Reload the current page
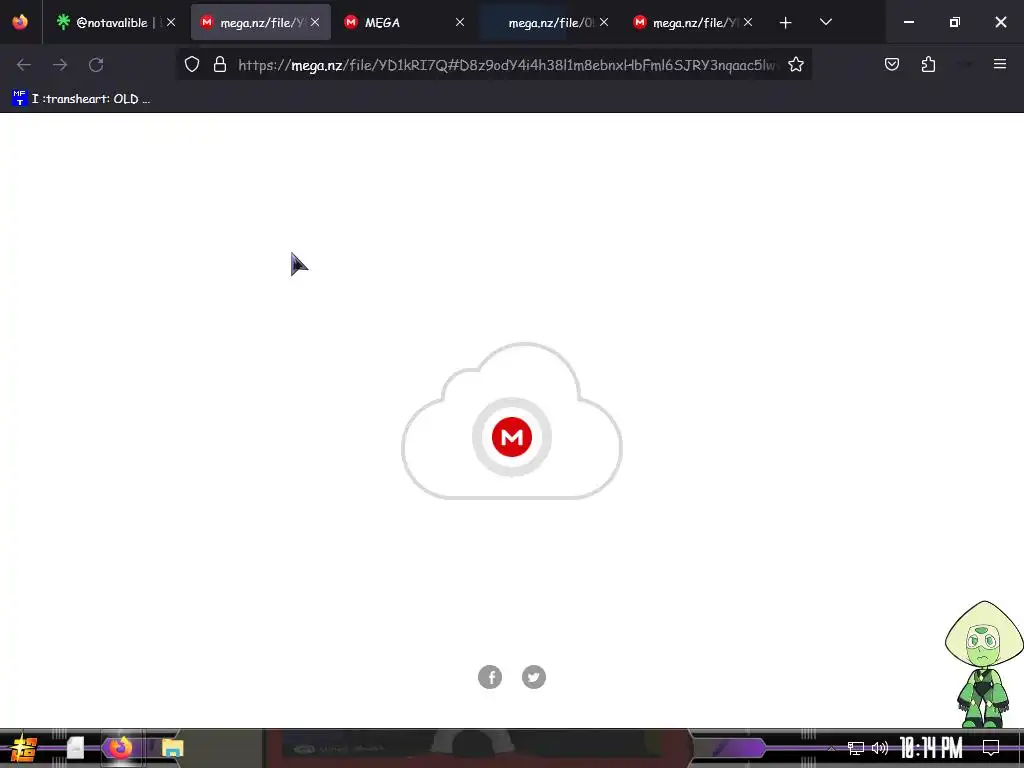1024x768 pixels. click(96, 65)
